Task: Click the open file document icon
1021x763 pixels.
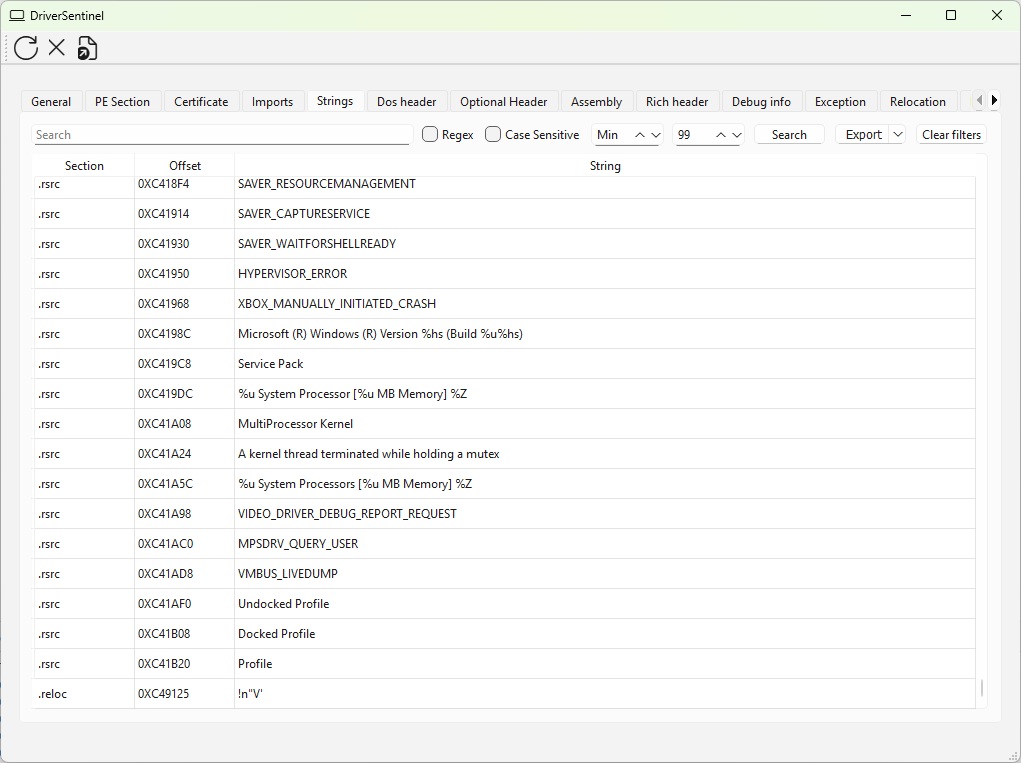Action: point(88,47)
